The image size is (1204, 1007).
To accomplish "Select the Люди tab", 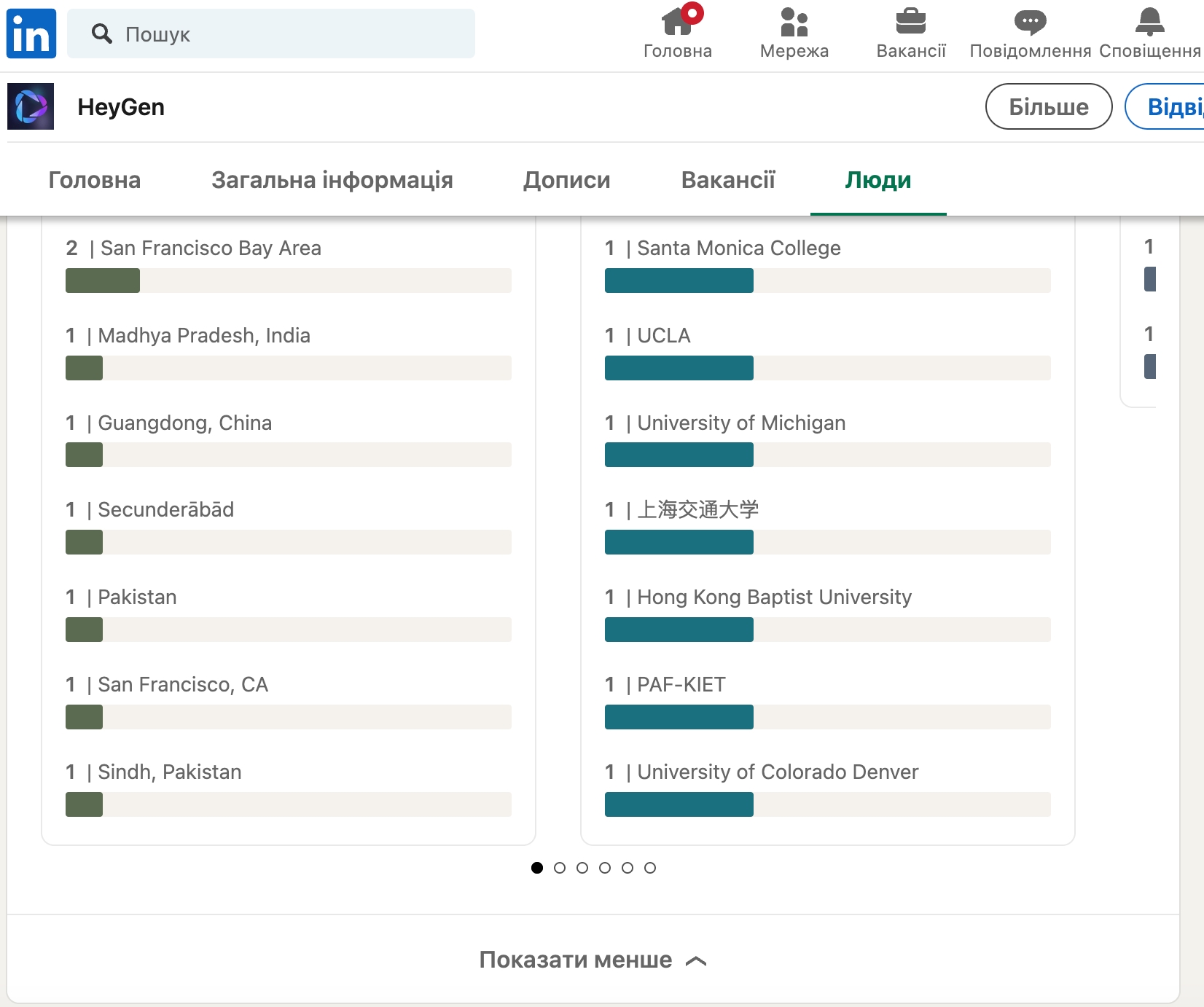I will [x=878, y=180].
